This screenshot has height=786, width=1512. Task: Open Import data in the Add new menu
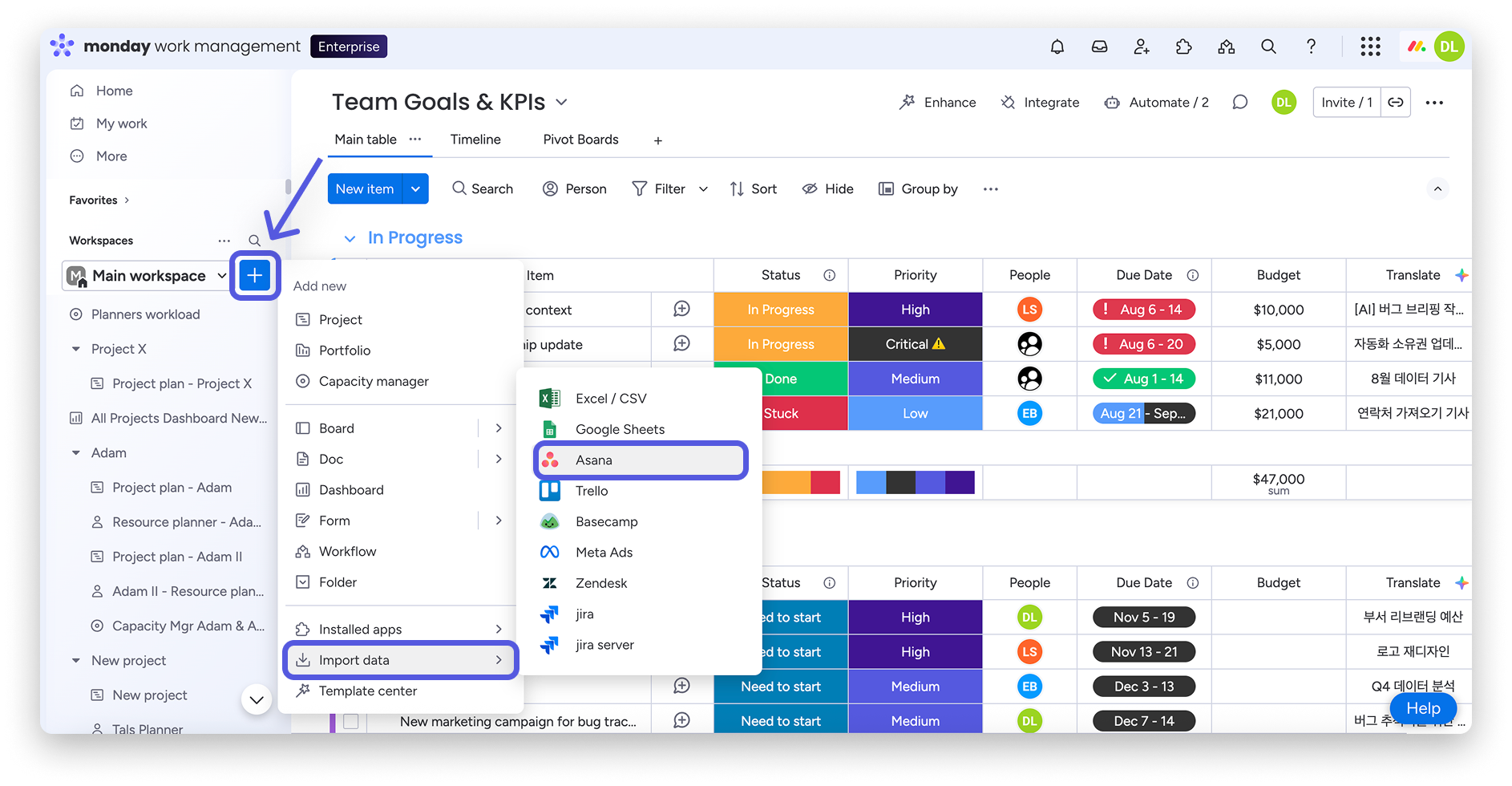point(401,660)
